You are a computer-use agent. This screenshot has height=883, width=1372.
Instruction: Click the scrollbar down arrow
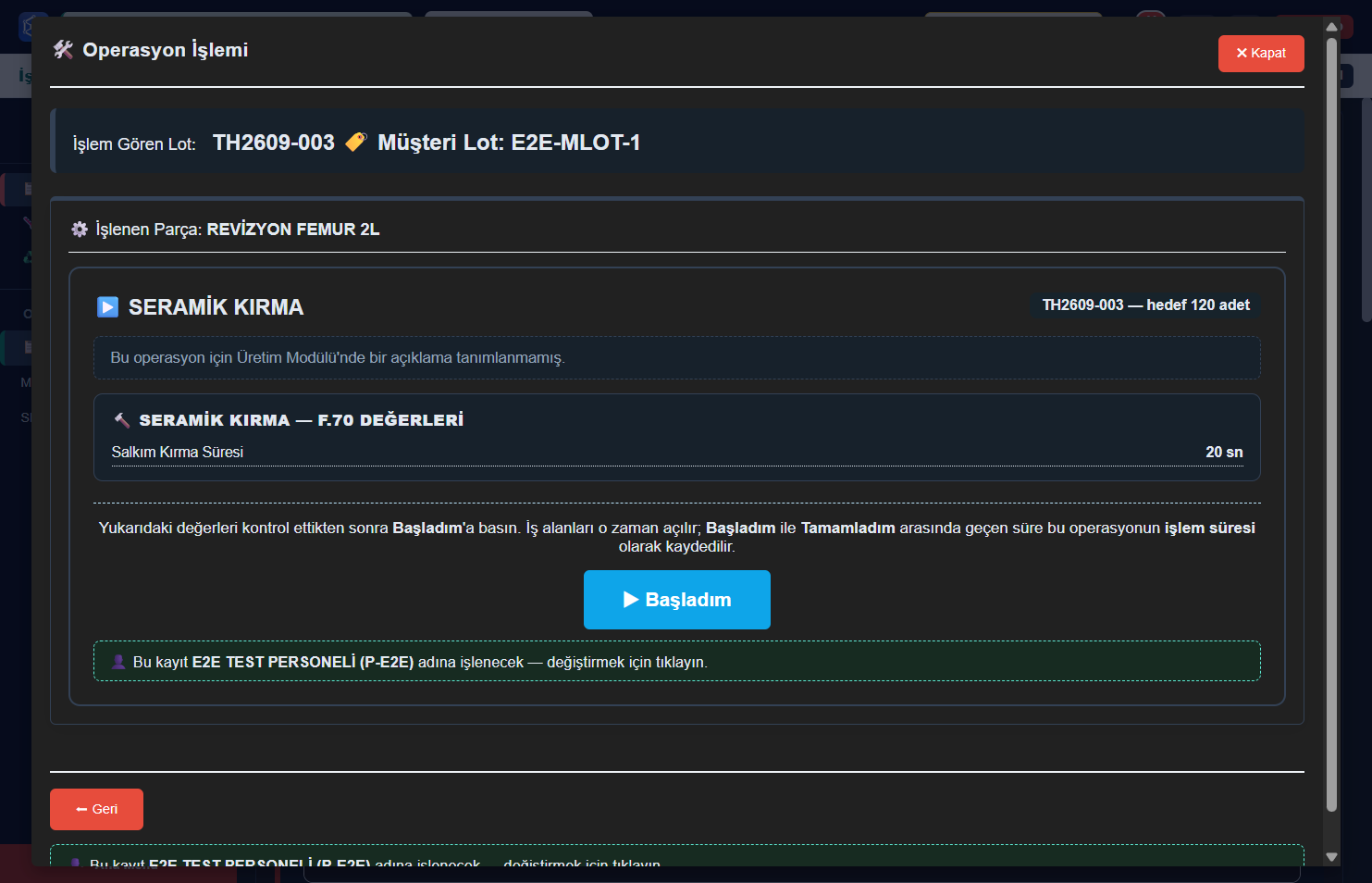tap(1332, 857)
